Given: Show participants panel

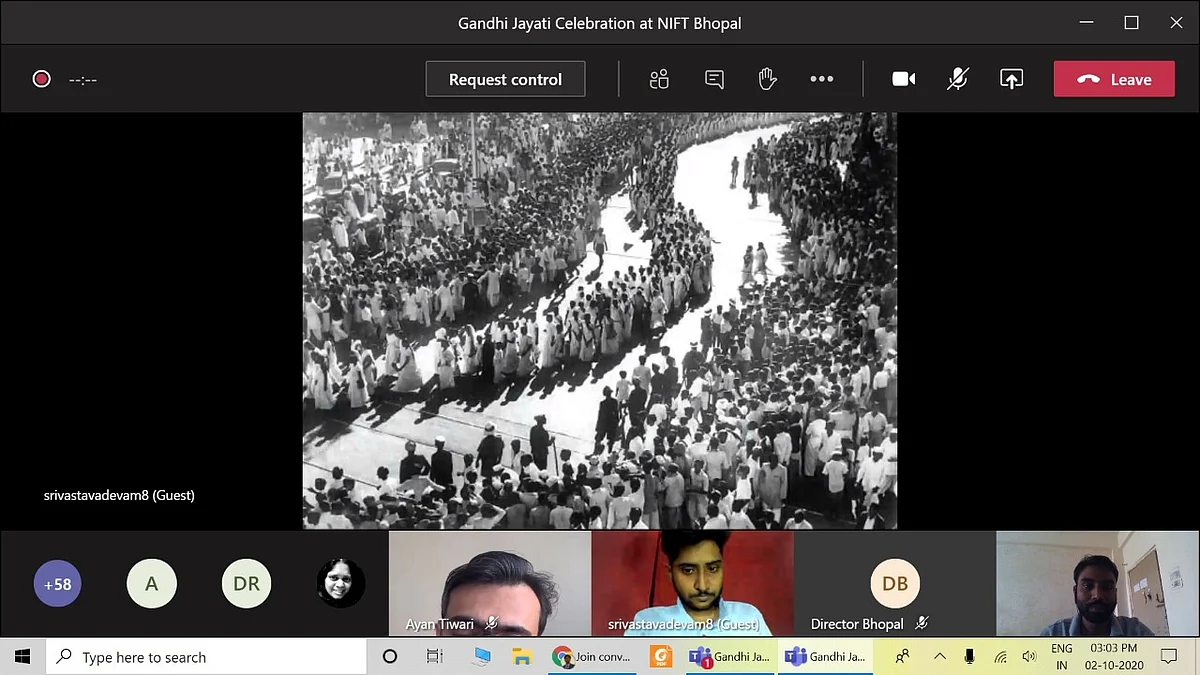Looking at the screenshot, I should pos(658,79).
